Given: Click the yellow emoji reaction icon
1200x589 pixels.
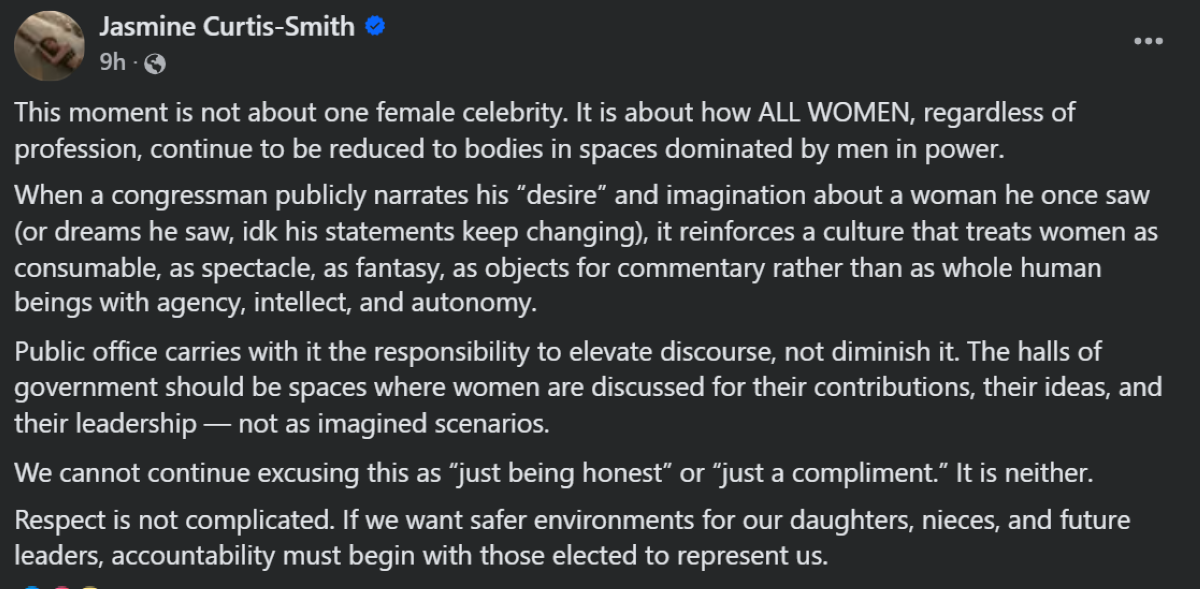Looking at the screenshot, I should pos(90,586).
